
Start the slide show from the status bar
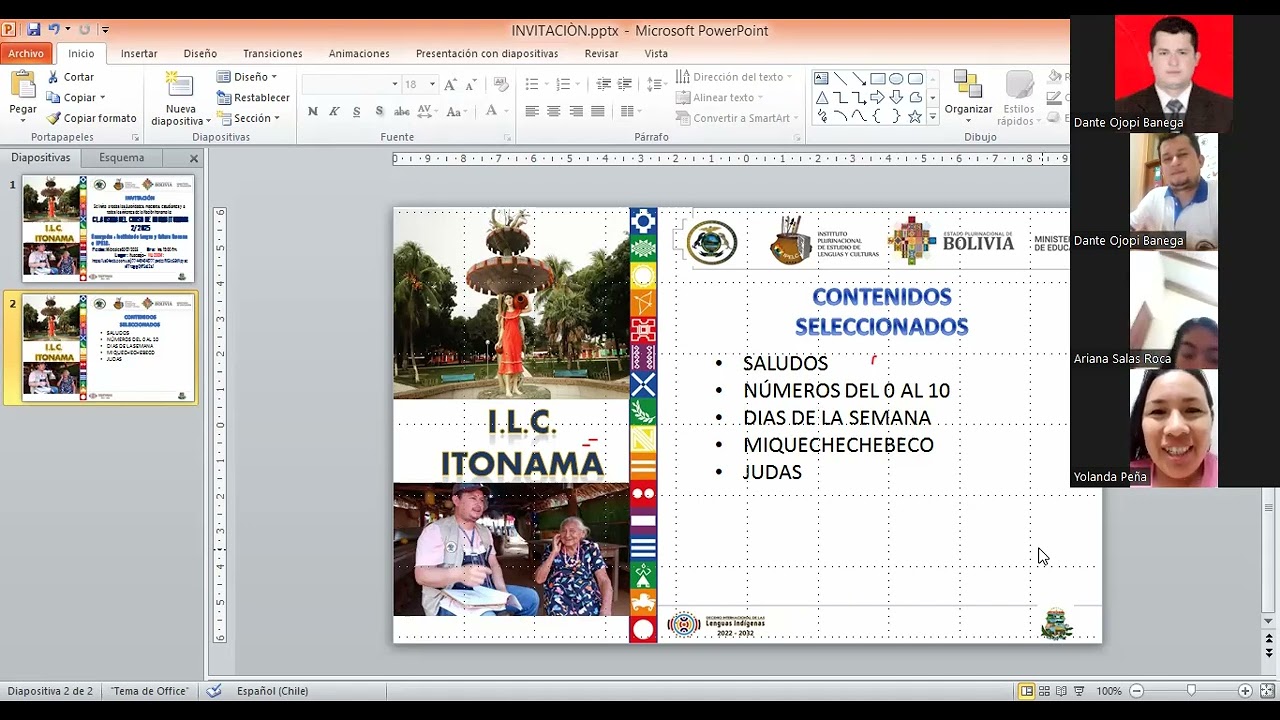[x=1080, y=691]
